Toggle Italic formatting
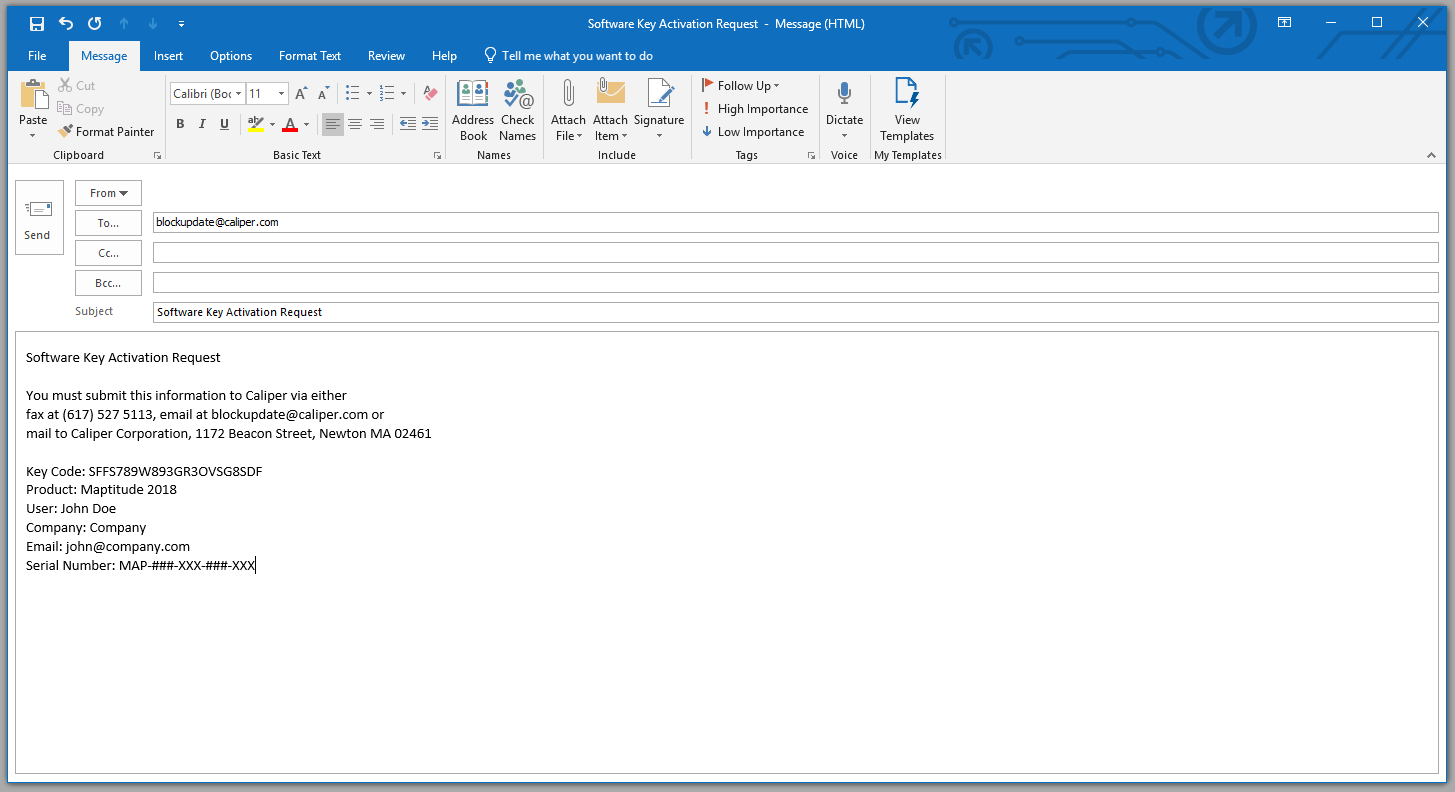This screenshot has width=1455, height=792. coord(202,124)
